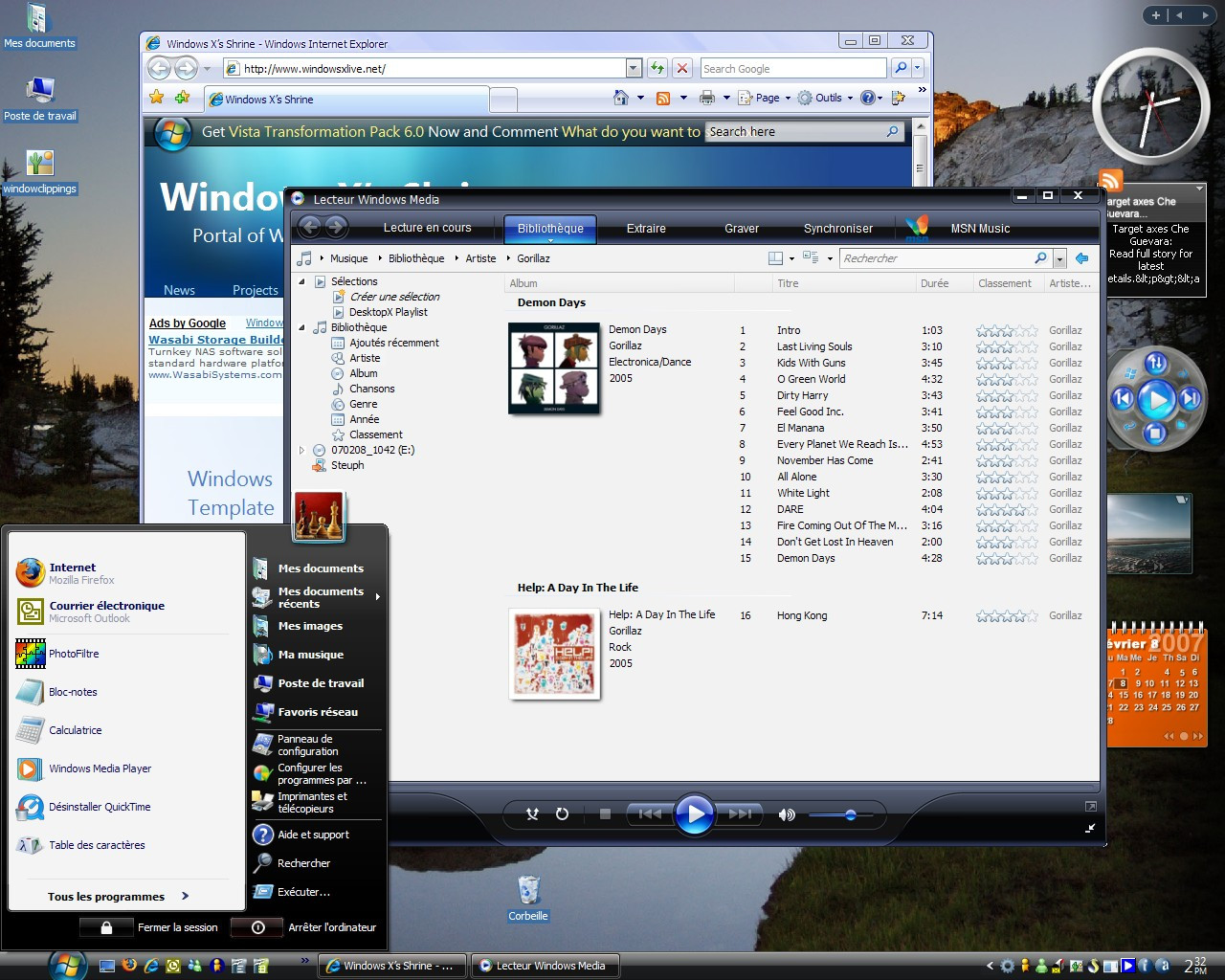Click the Internet Explorer refresh icon
This screenshot has height=980, width=1225.
(657, 68)
